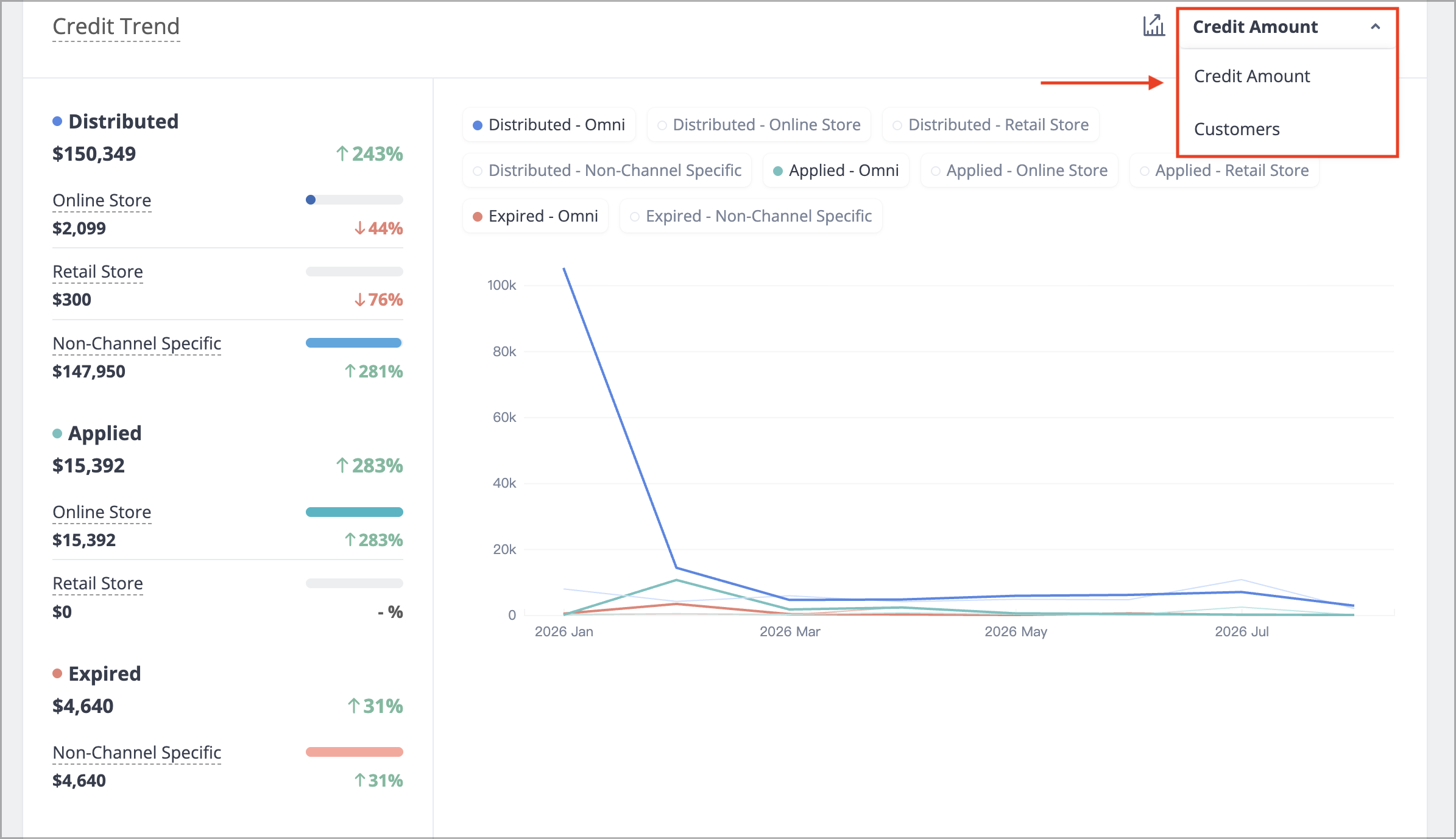Click the 281% increase indicator
This screenshot has width=1456, height=839.
click(373, 371)
